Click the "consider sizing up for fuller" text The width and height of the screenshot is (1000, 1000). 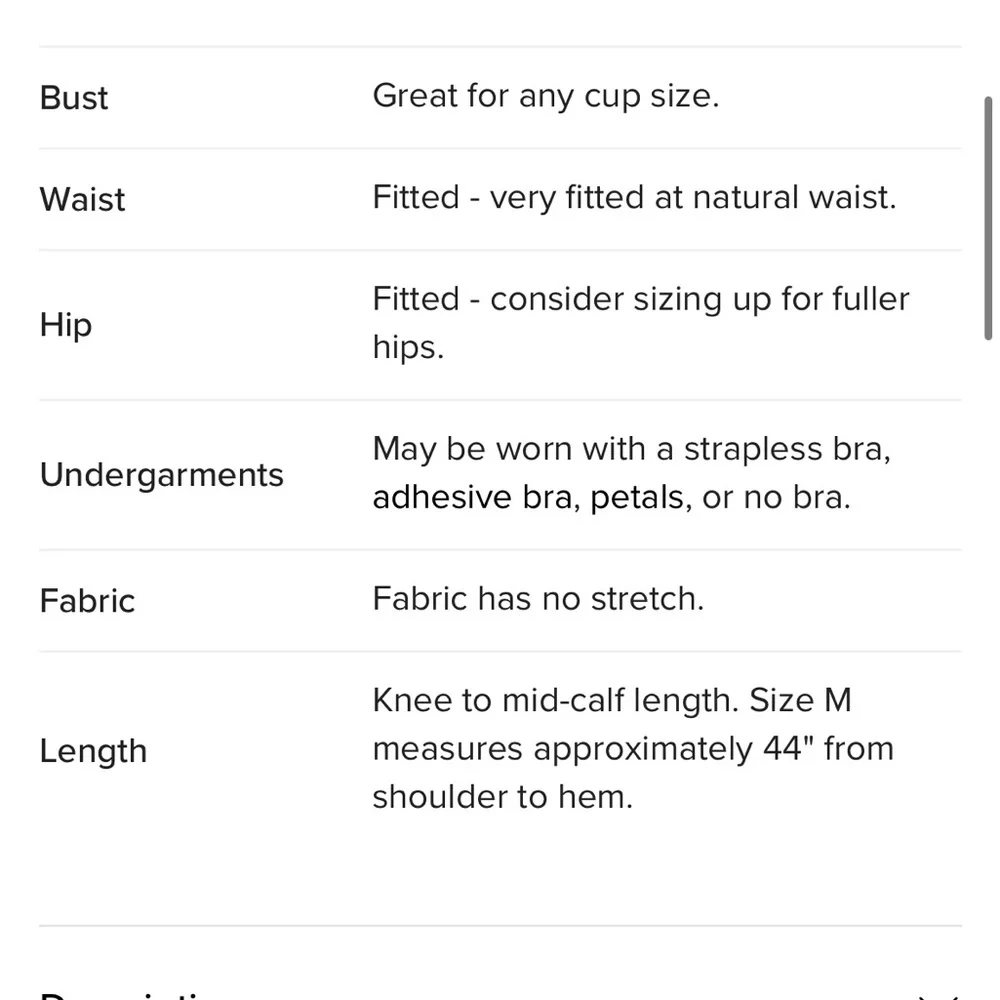click(x=699, y=299)
